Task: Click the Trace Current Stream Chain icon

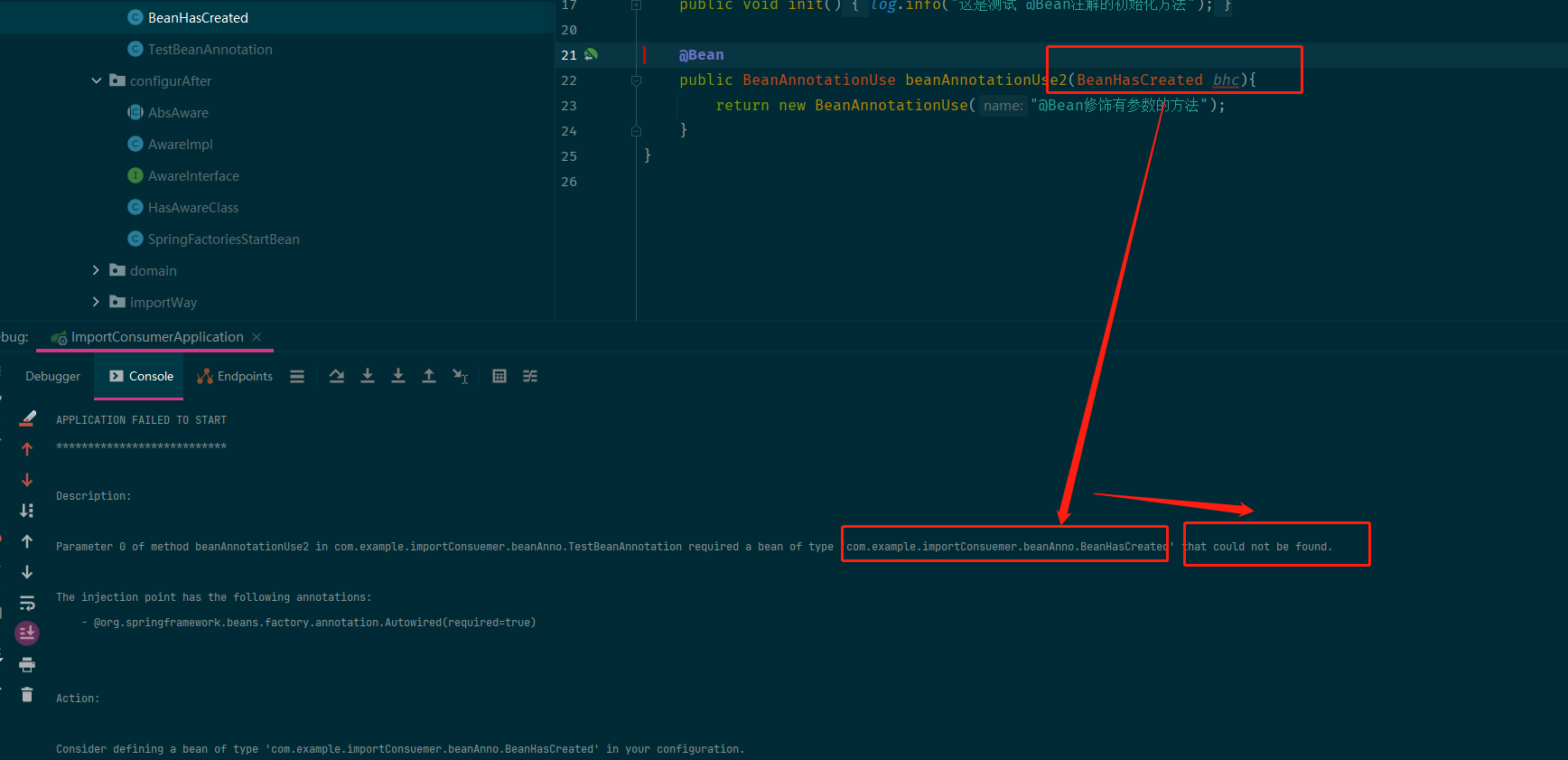Action: pyautogui.click(x=530, y=376)
